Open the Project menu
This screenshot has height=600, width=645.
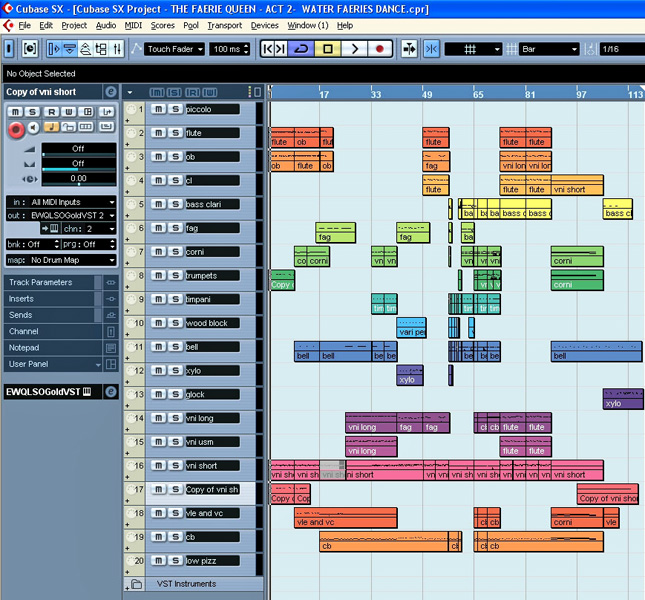74,25
